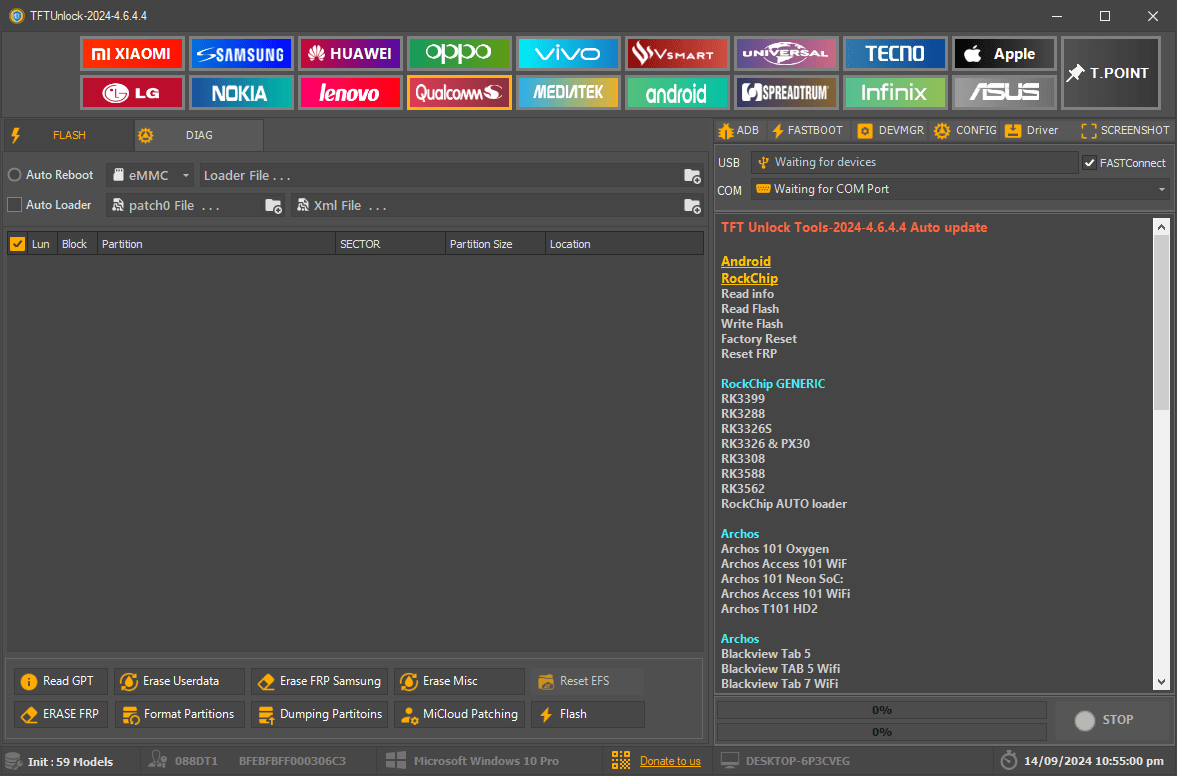Image resolution: width=1177 pixels, height=776 pixels.
Task: Open the Donate to us link
Action: (670, 761)
